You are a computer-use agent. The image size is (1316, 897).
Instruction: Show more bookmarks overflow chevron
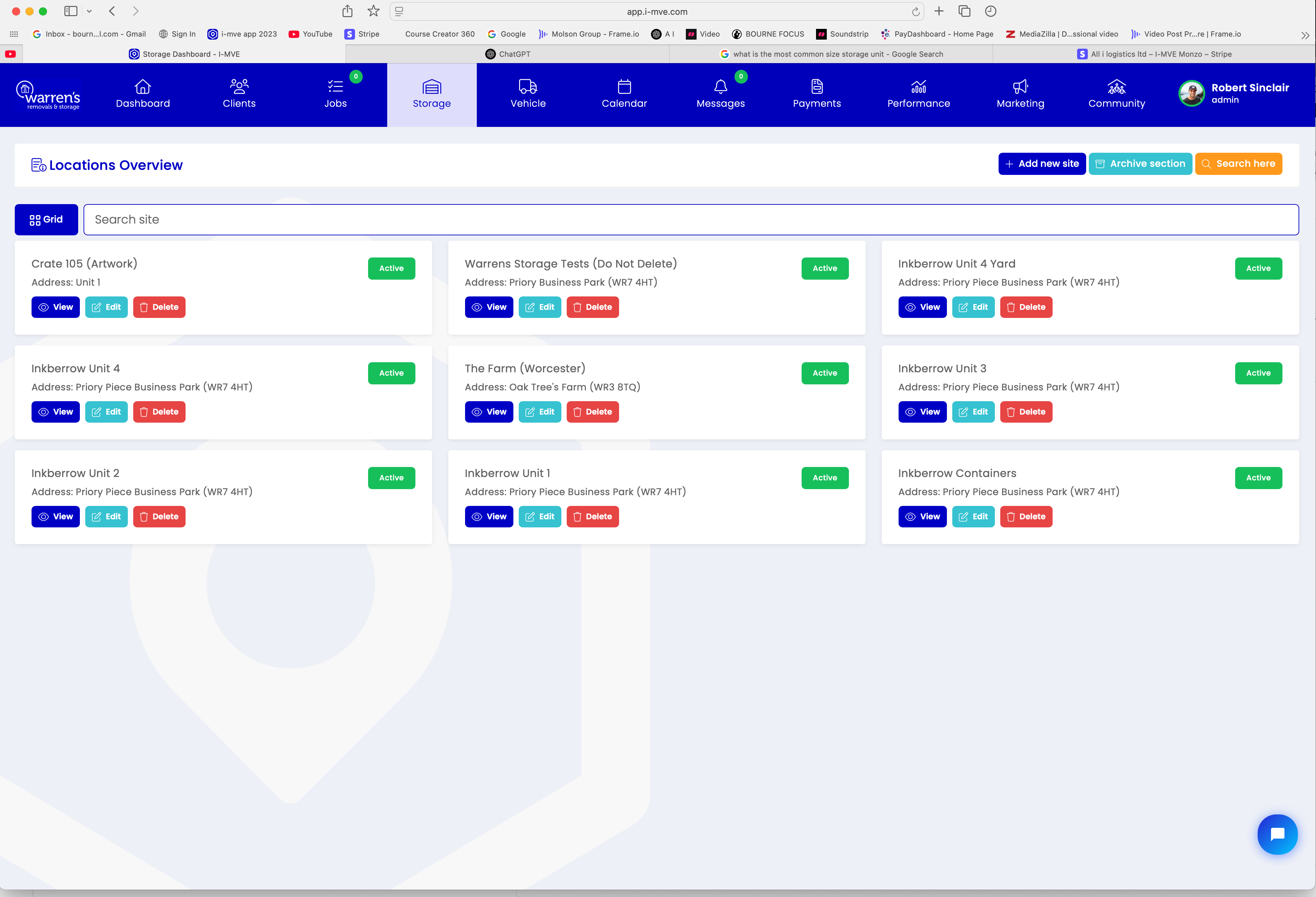1305,35
